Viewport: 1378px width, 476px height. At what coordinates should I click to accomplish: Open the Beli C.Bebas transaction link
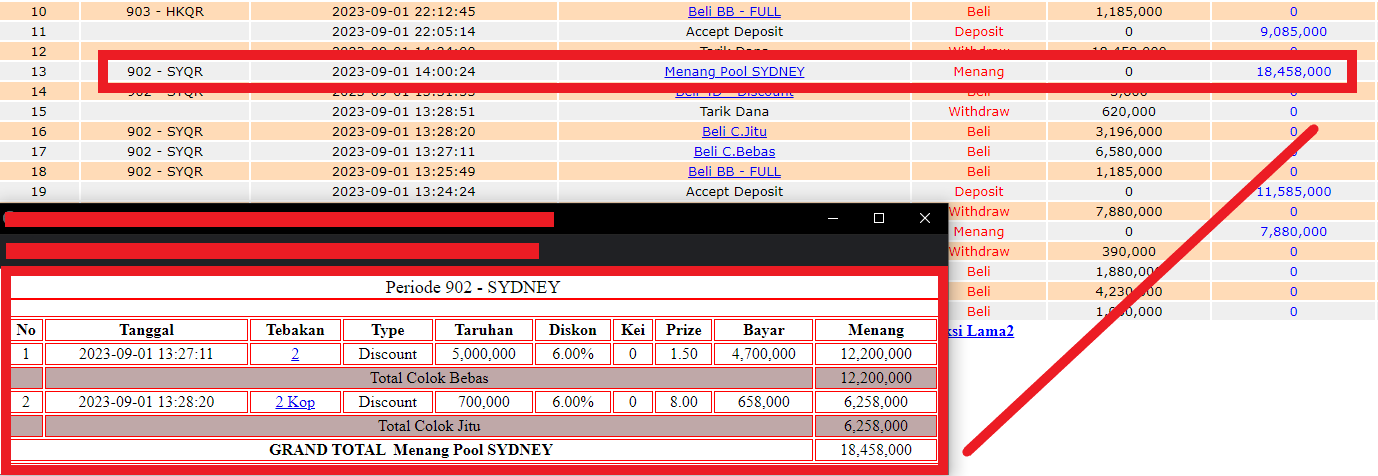[734, 152]
